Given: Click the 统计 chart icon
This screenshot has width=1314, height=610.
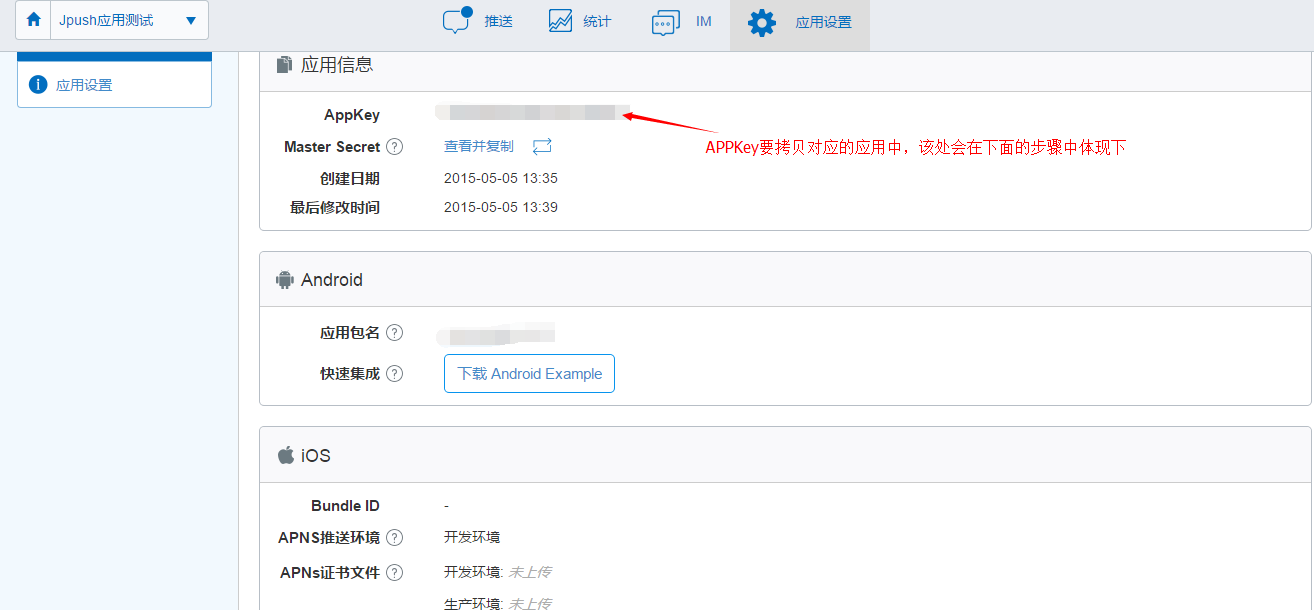Looking at the screenshot, I should 560,21.
